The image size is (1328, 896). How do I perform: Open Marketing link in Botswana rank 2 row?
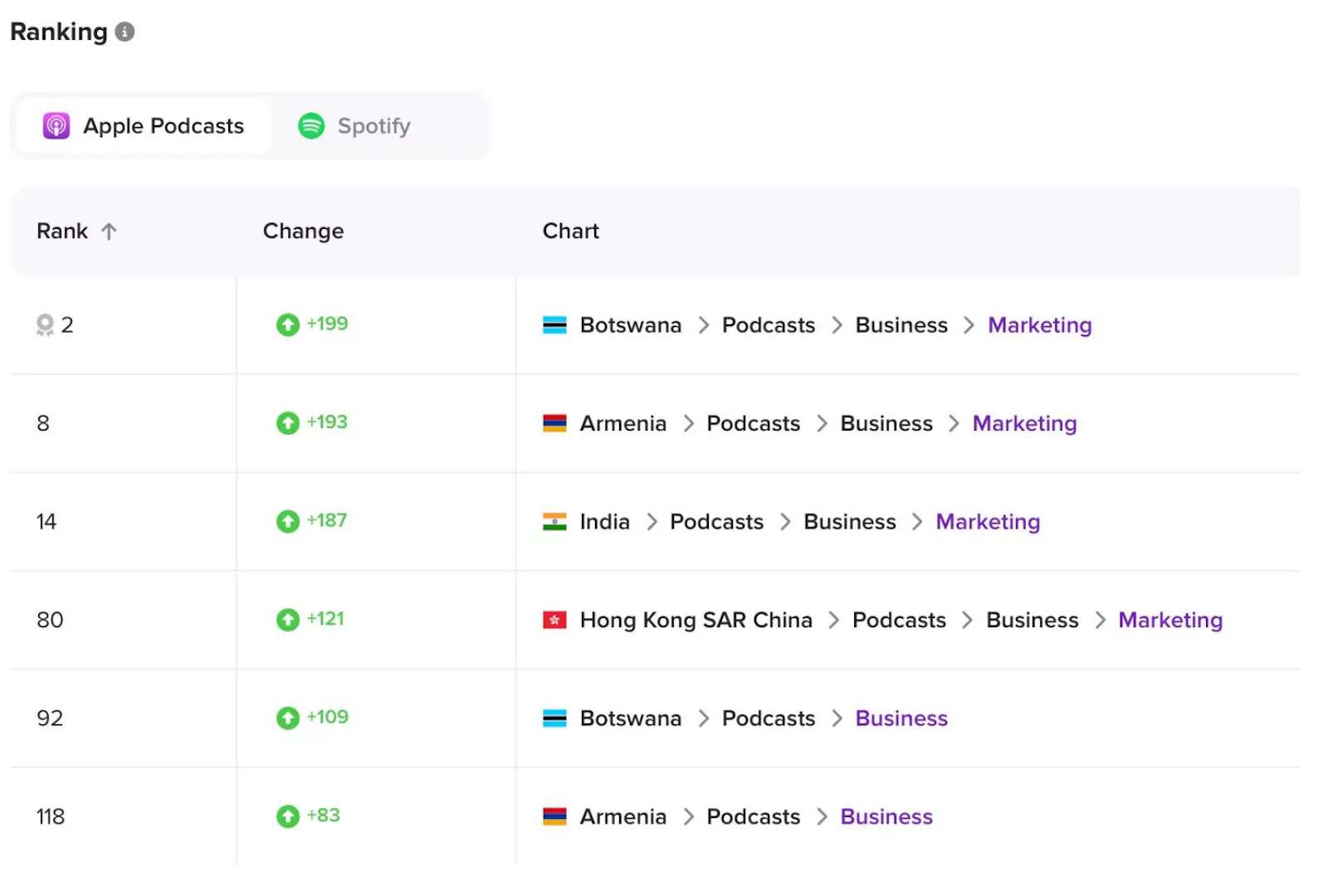(1040, 325)
